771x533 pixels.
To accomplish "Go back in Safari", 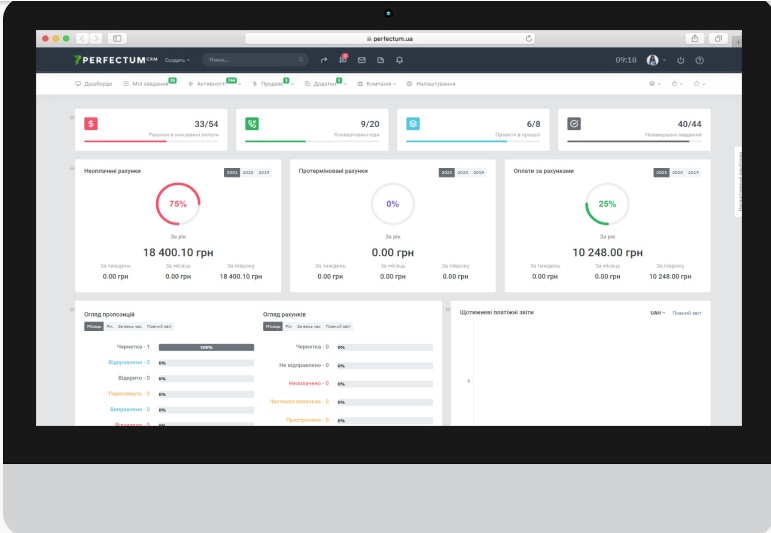I will (82, 38).
